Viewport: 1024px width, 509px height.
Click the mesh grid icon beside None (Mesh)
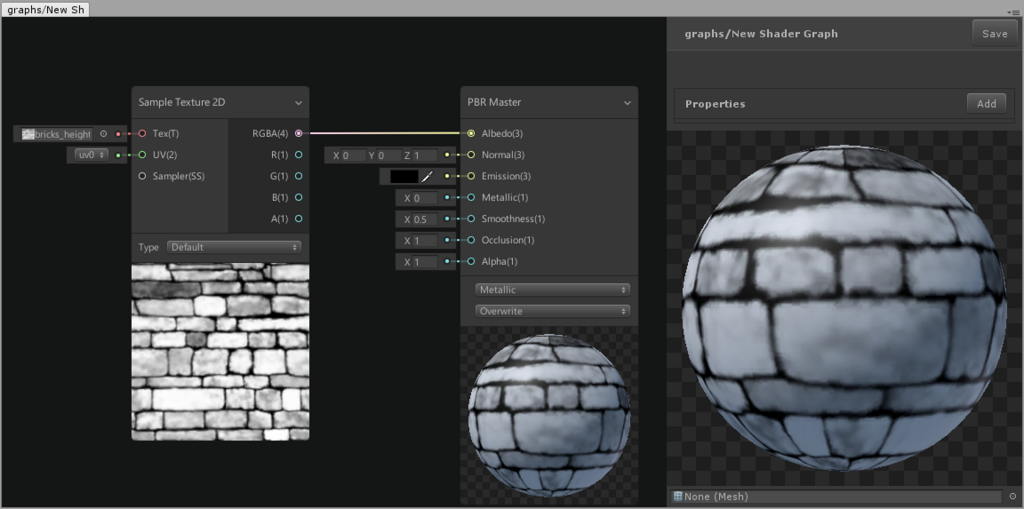678,497
